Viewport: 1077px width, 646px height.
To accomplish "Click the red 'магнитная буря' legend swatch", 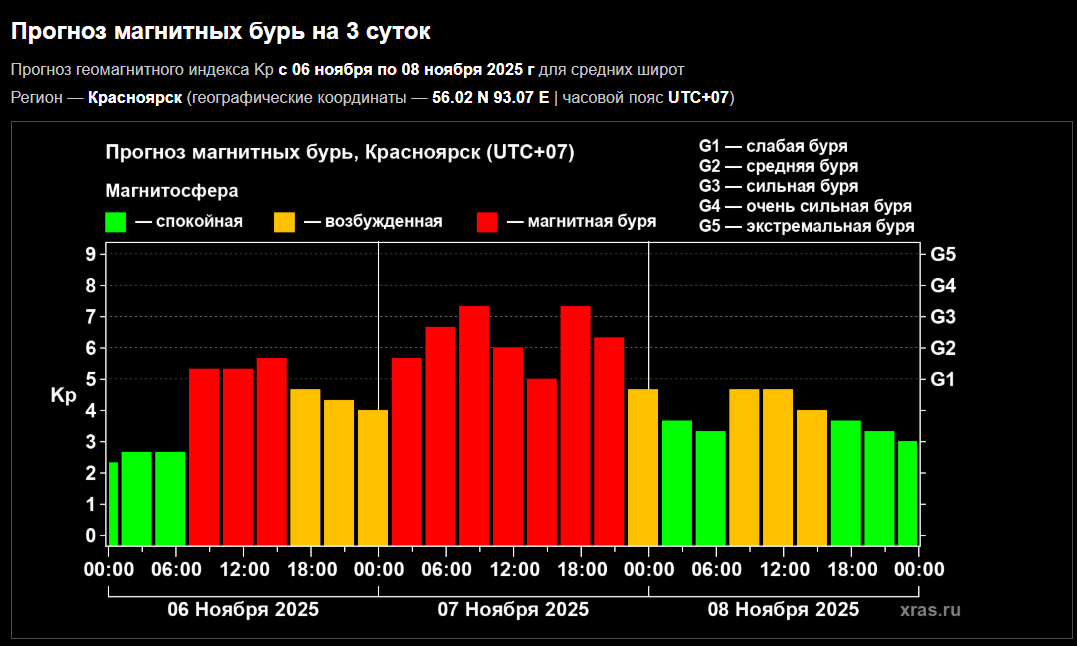I will [x=488, y=222].
